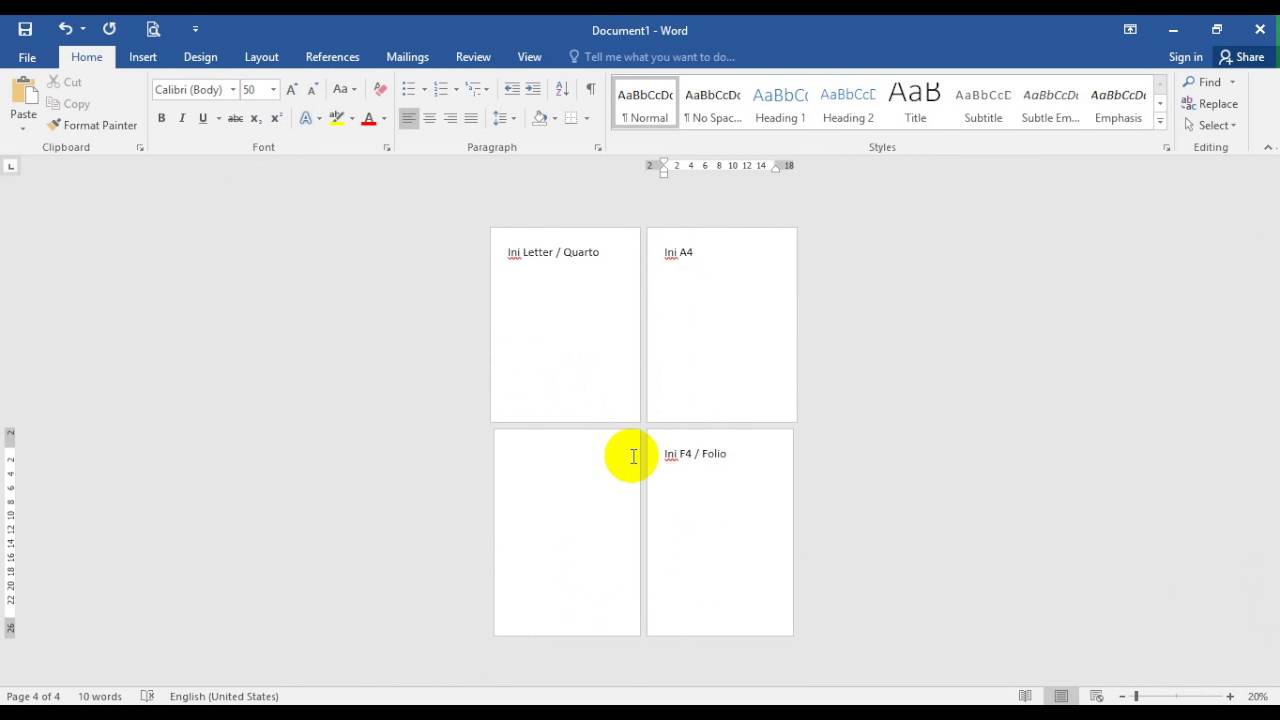Switch to the Insert tab
This screenshot has width=1280, height=720.
coord(143,57)
